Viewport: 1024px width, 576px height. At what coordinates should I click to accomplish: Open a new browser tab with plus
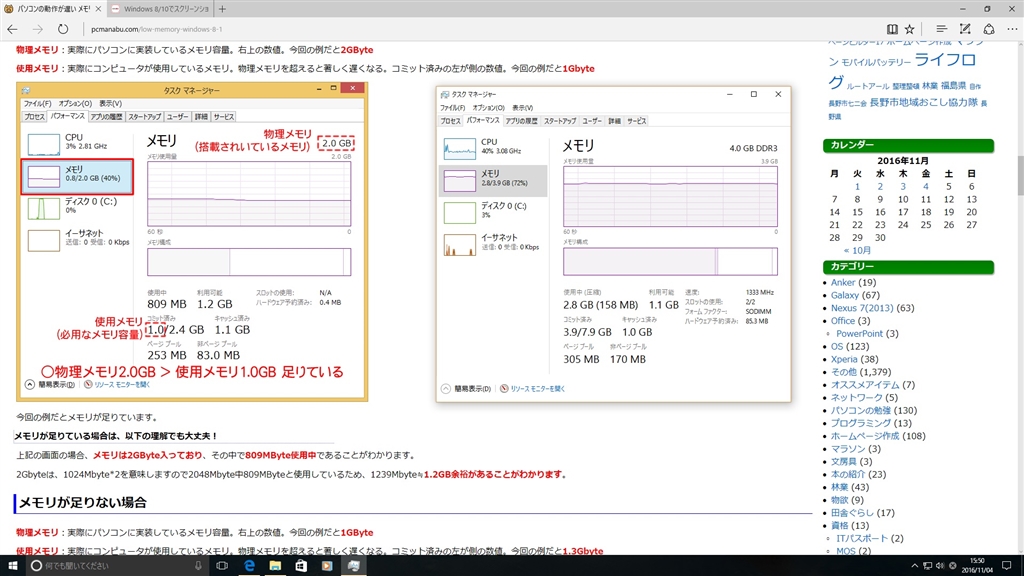click(222, 9)
